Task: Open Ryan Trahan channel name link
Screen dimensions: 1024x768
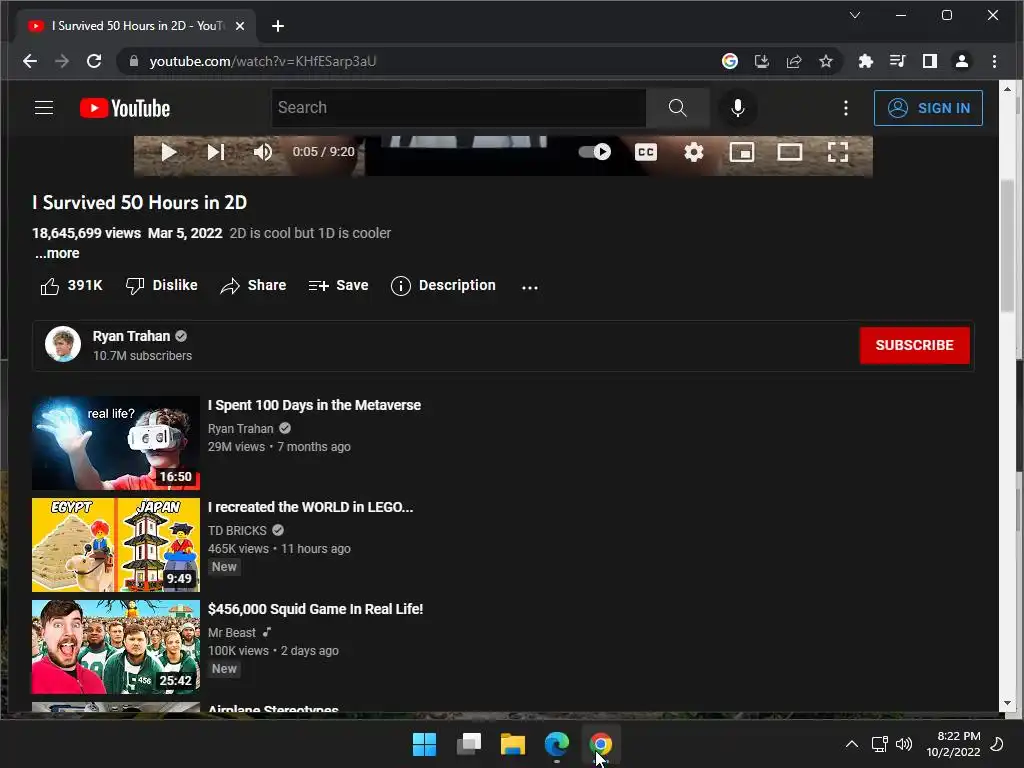Action: pos(131,336)
